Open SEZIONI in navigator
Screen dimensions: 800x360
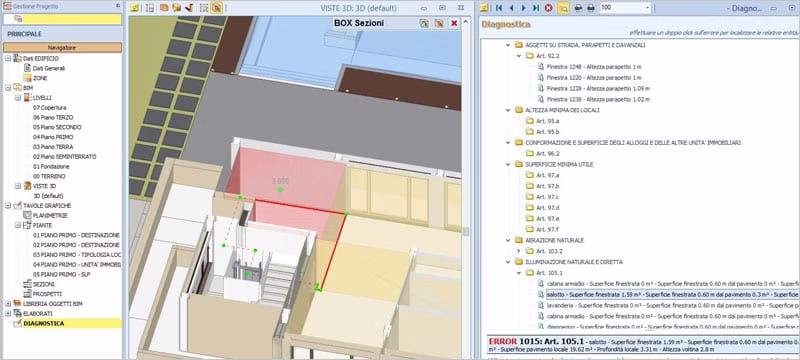(43, 284)
